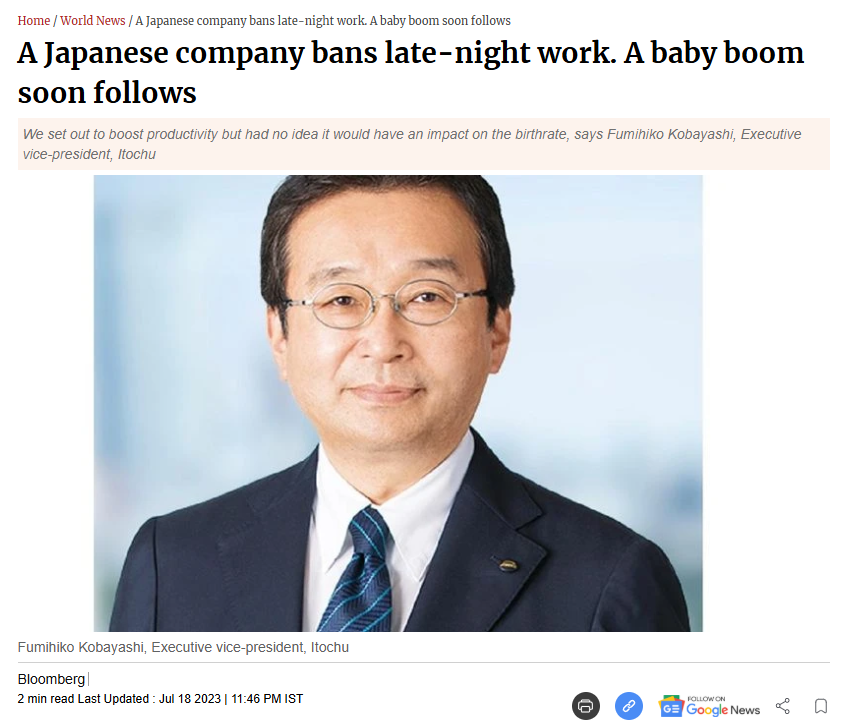This screenshot has width=843, height=728.
Task: Click the current article title in breadcrumb
Action: 323,20
